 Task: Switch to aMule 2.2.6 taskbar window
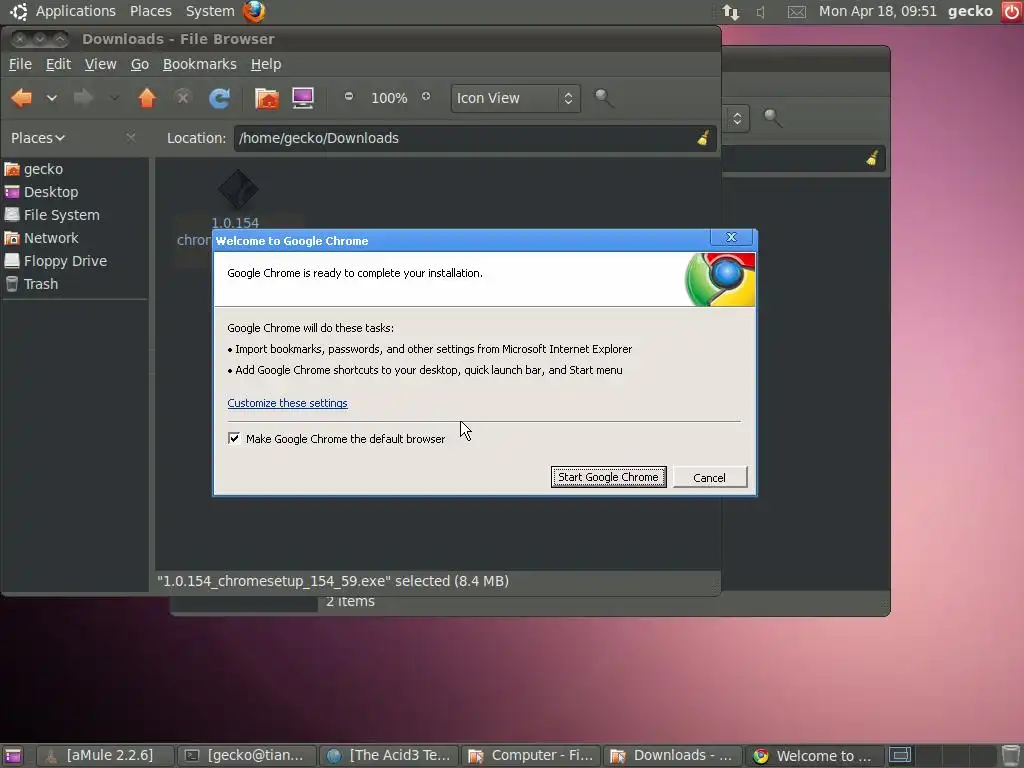pyautogui.click(x=104, y=756)
